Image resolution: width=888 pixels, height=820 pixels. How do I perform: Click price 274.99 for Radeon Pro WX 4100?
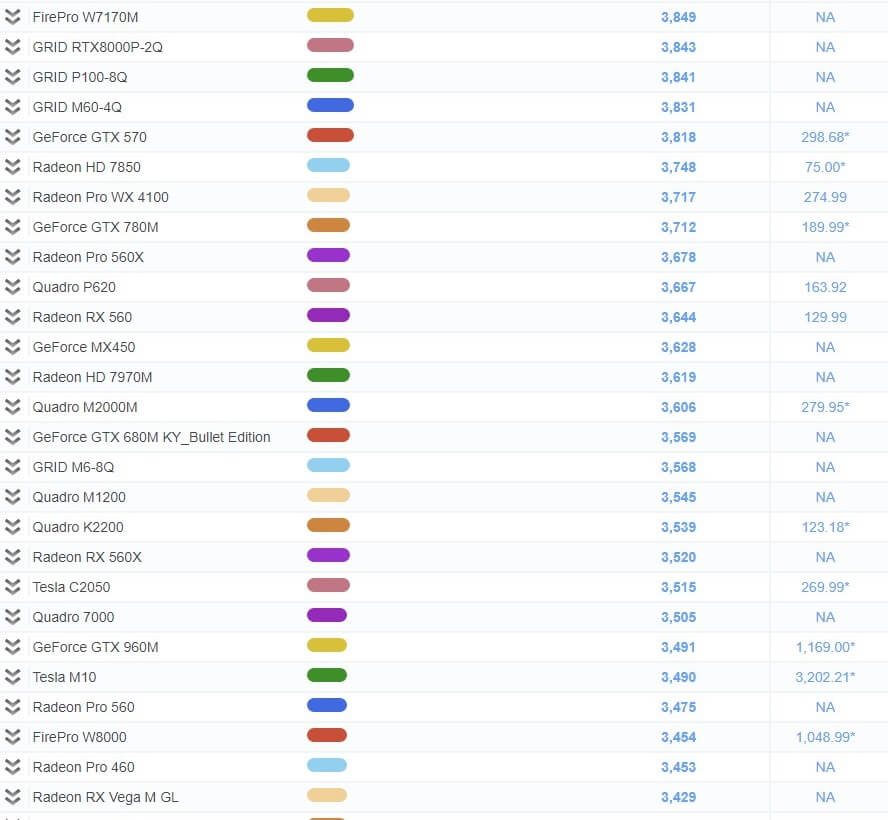(x=825, y=198)
